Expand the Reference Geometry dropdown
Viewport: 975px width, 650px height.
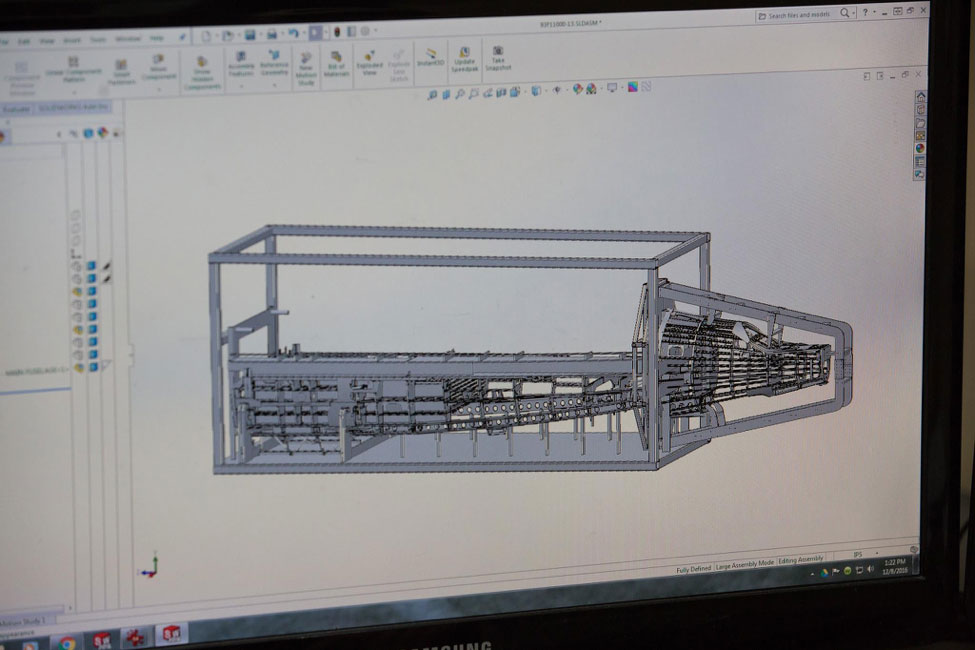274,86
